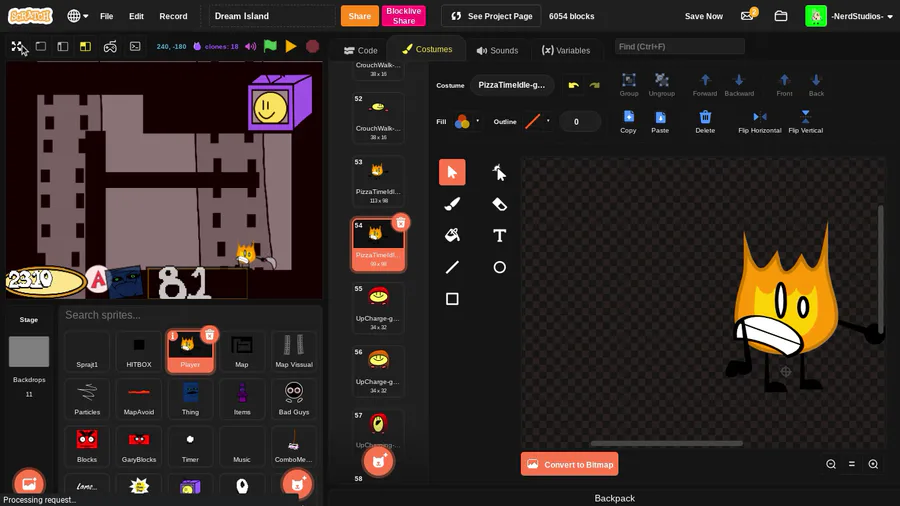Select the Rectangle tool
Screen dimensions: 900x506
pyautogui.click(x=452, y=298)
